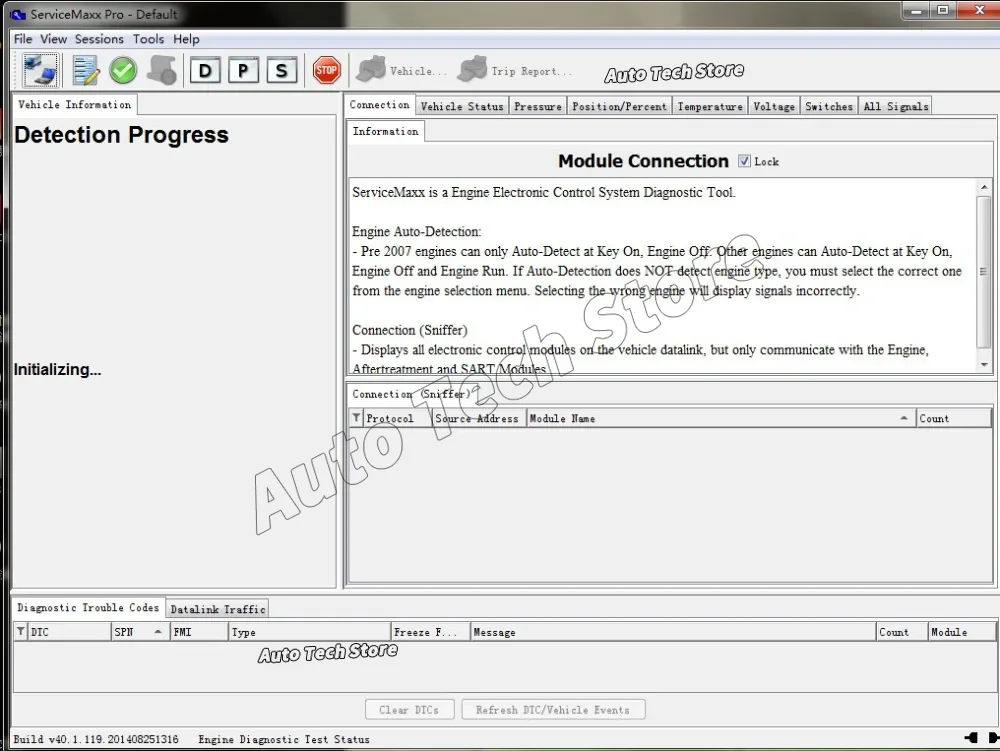The image size is (1000, 751).
Task: Sort by Sniffer Count column header
Action: [953, 418]
